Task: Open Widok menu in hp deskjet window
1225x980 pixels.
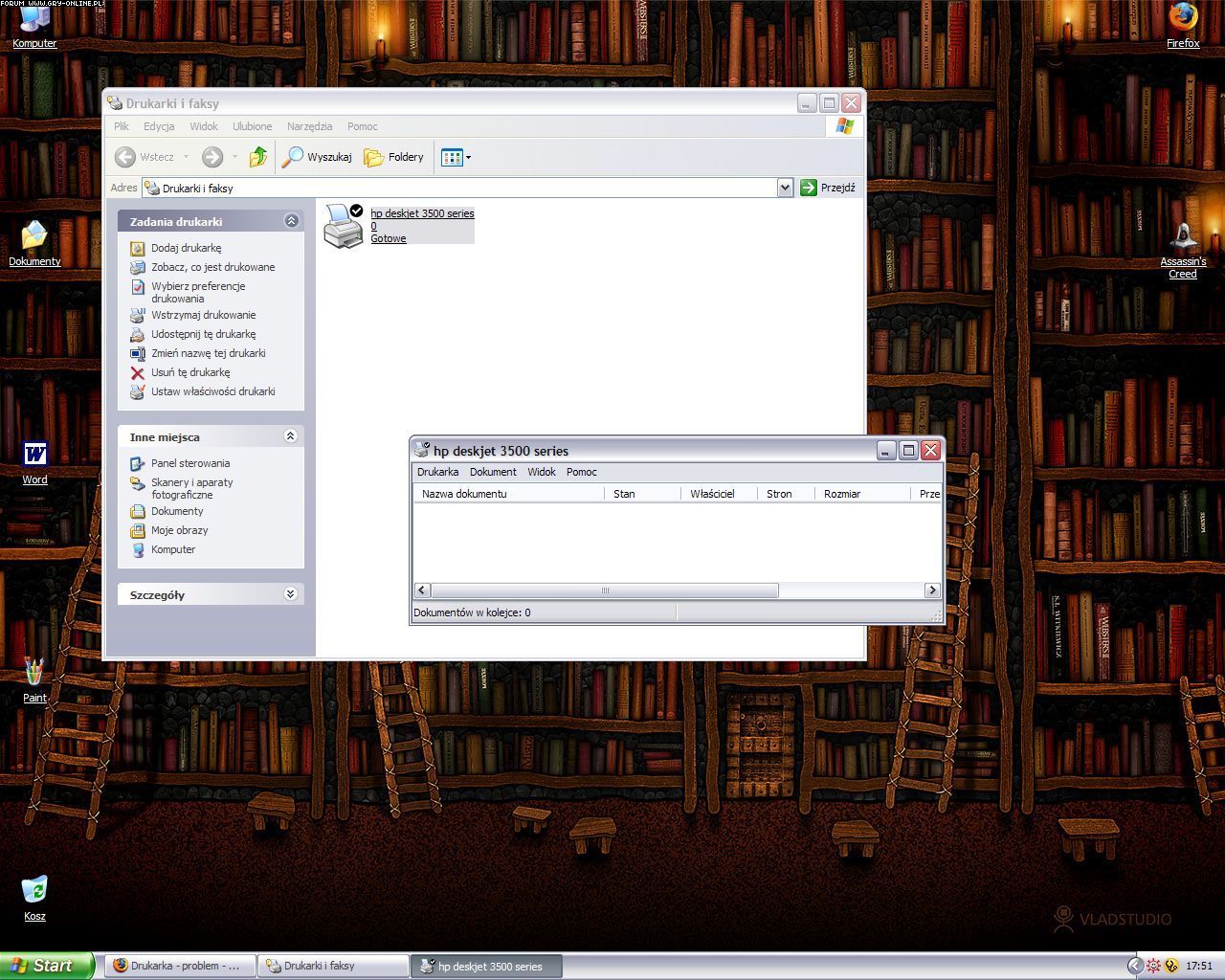Action: pos(542,472)
